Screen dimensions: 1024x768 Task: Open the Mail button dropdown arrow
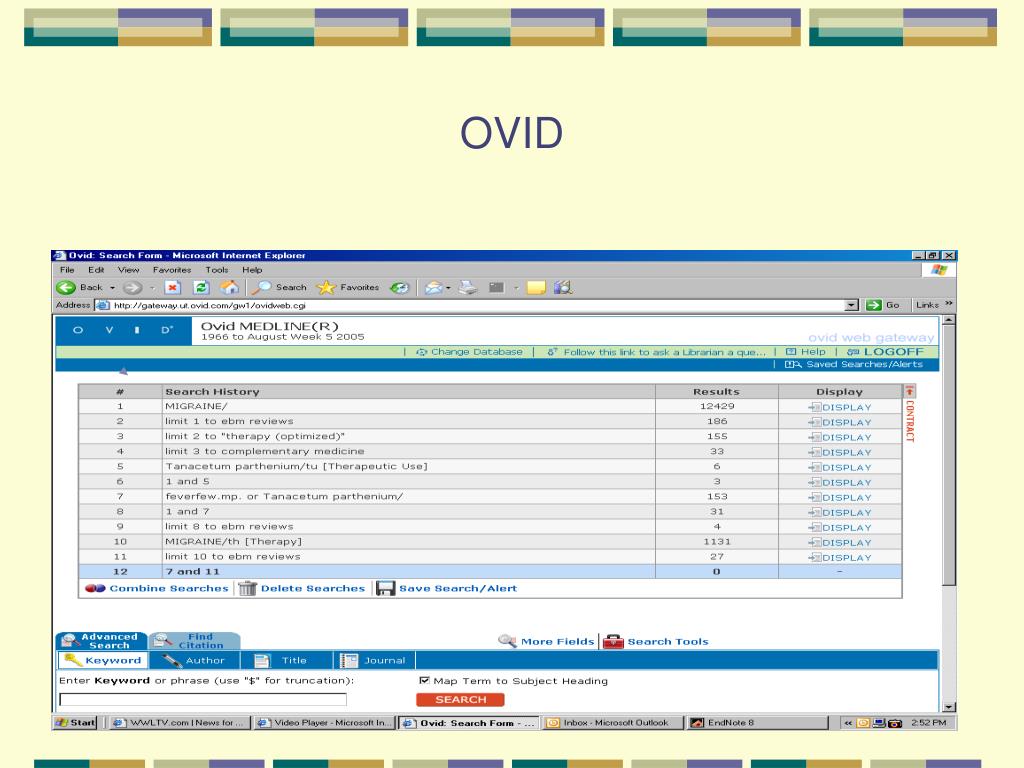tap(448, 288)
